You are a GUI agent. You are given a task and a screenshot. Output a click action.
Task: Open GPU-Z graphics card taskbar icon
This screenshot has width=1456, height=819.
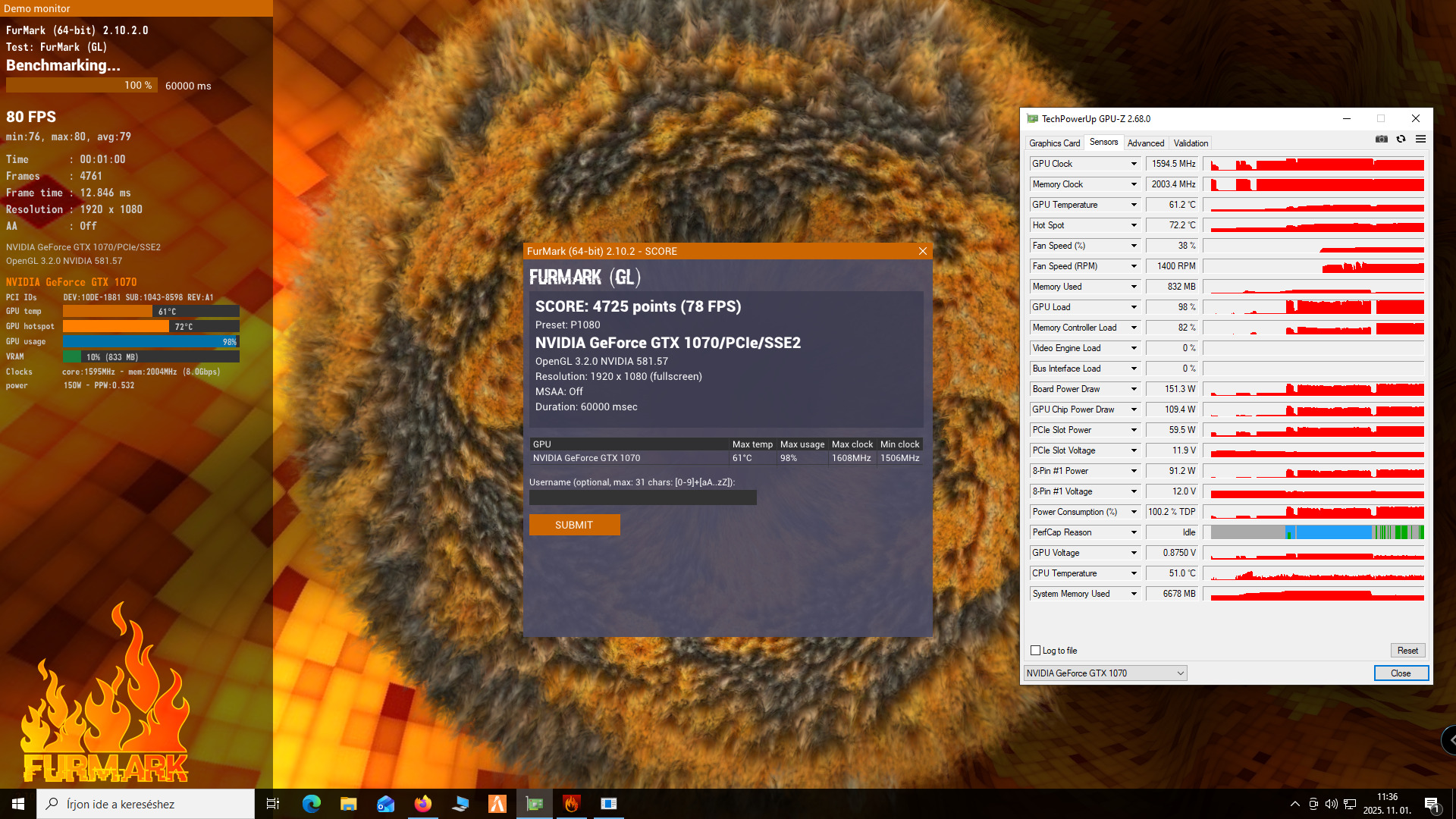point(535,804)
